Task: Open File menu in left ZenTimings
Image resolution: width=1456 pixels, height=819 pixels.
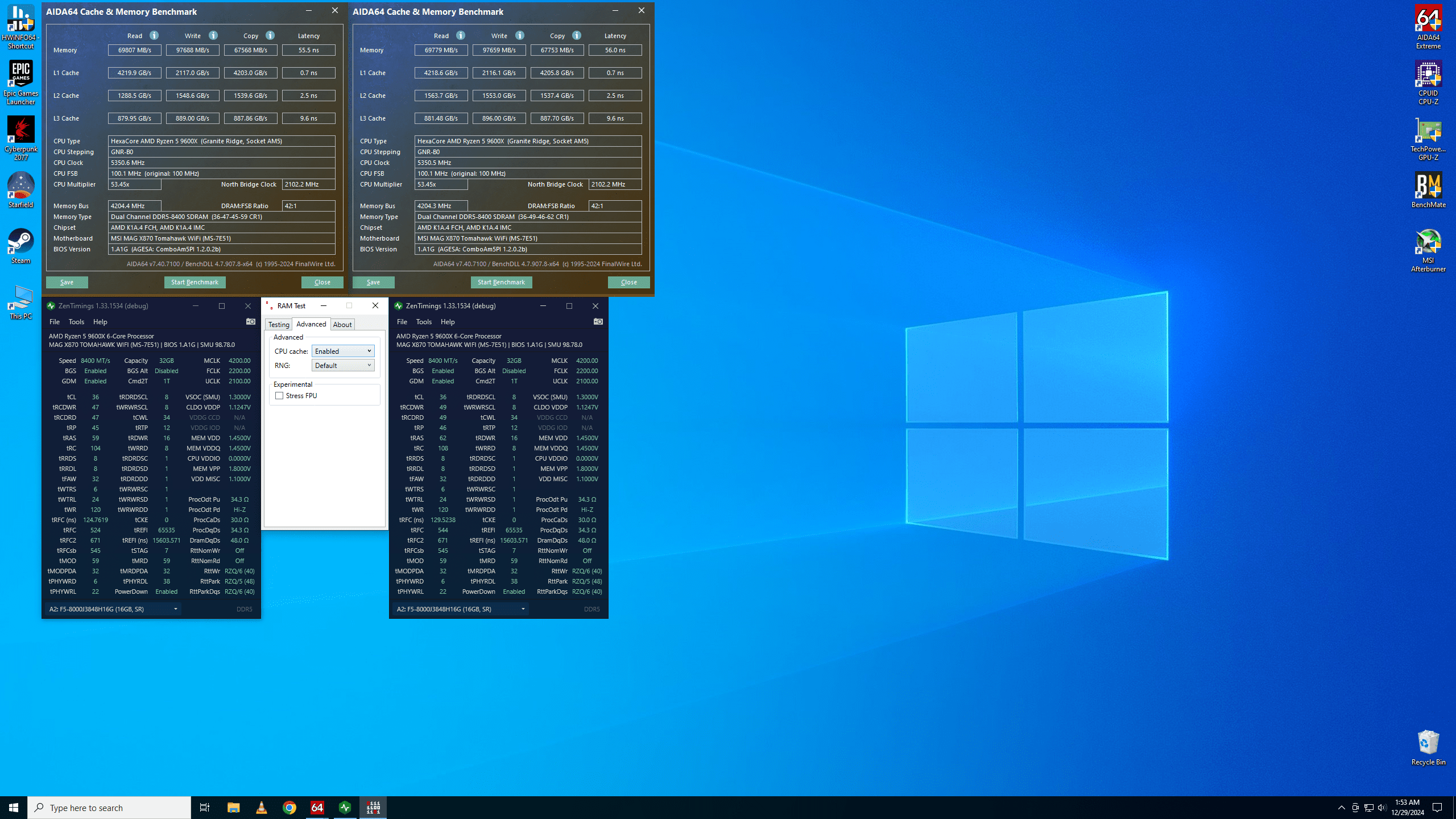Action: [x=55, y=322]
